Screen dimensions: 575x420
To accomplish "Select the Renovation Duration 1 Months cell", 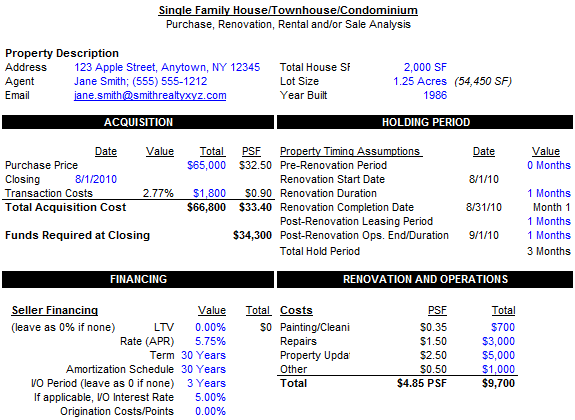I will [549, 193].
